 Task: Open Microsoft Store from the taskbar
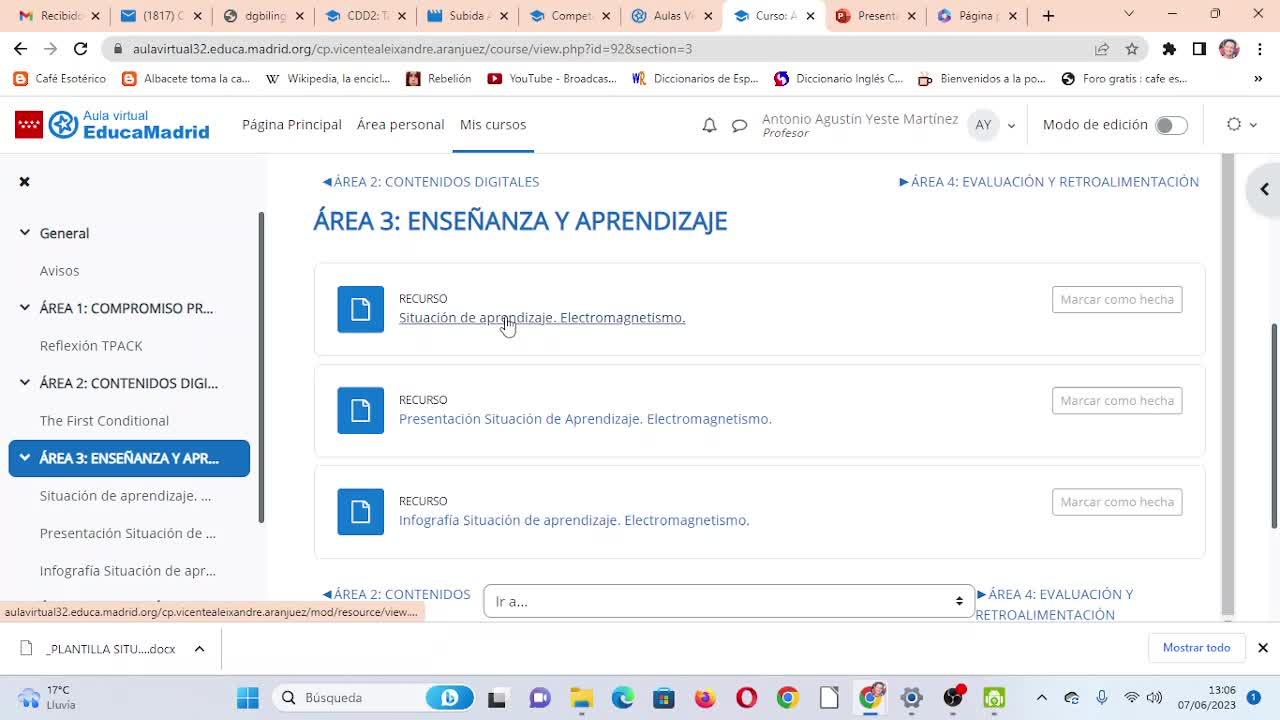(x=663, y=697)
